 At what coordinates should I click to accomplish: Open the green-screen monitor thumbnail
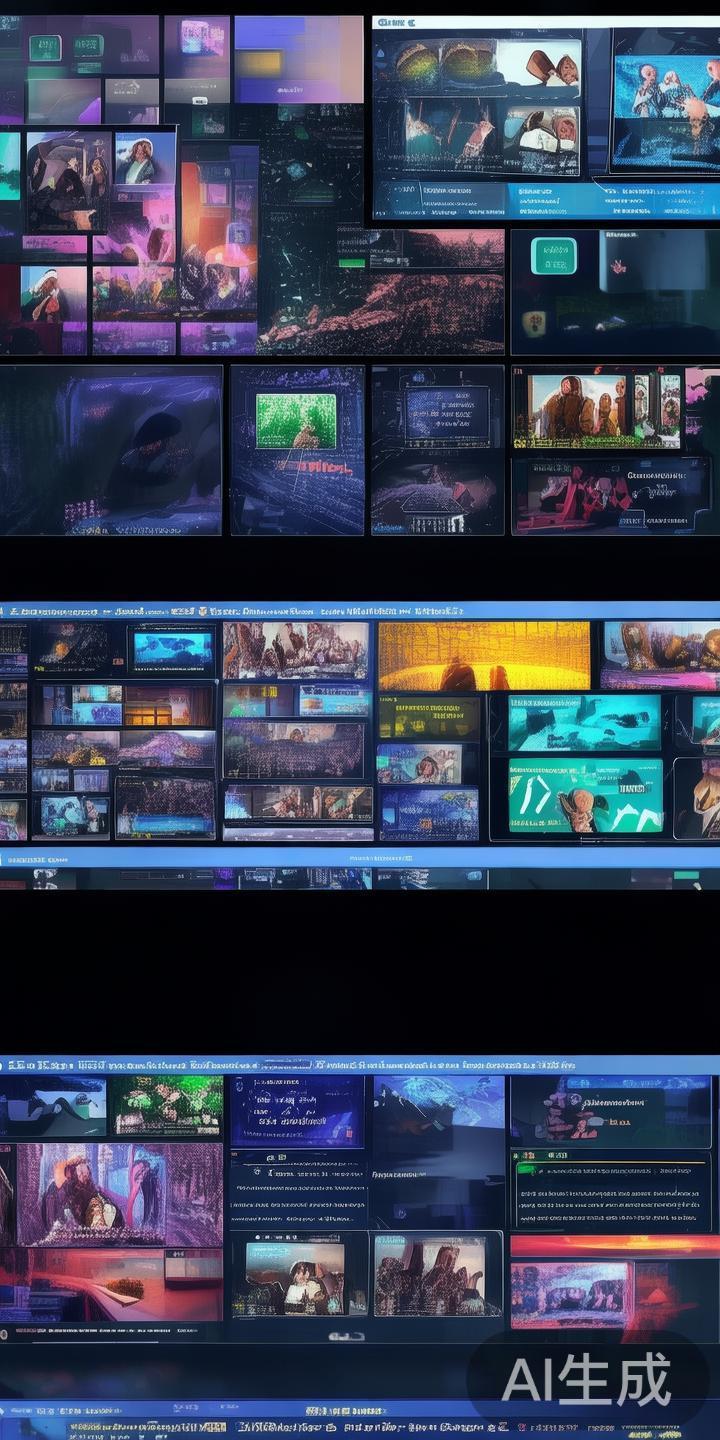click(x=296, y=420)
